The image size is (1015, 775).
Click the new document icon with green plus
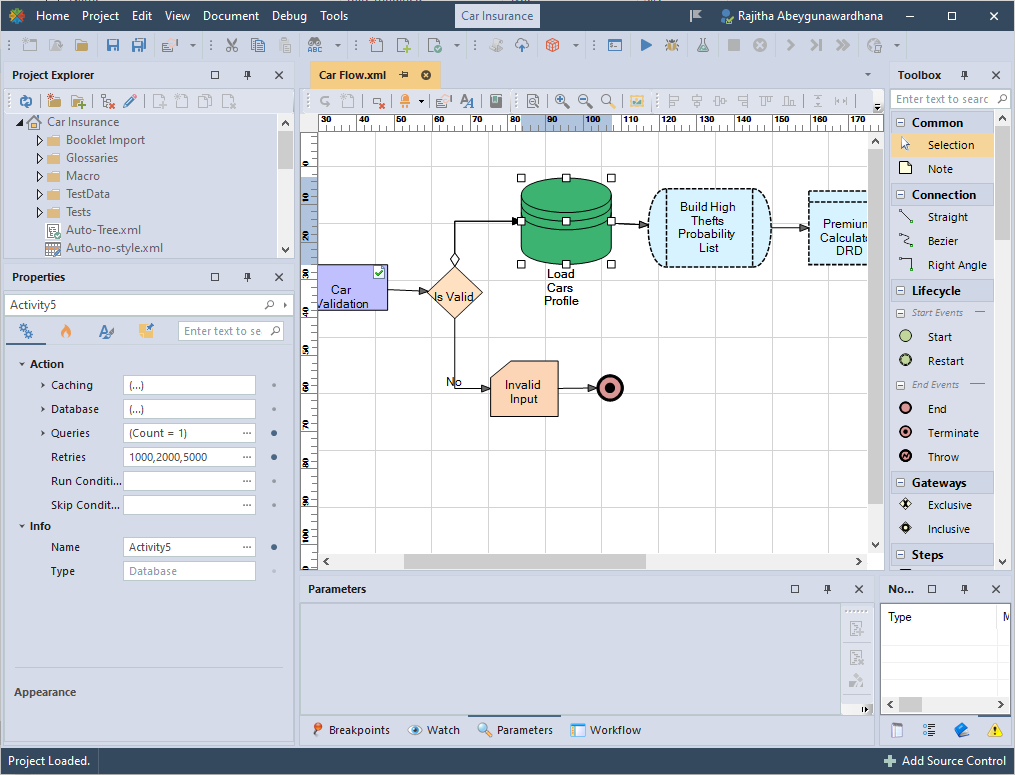point(403,45)
